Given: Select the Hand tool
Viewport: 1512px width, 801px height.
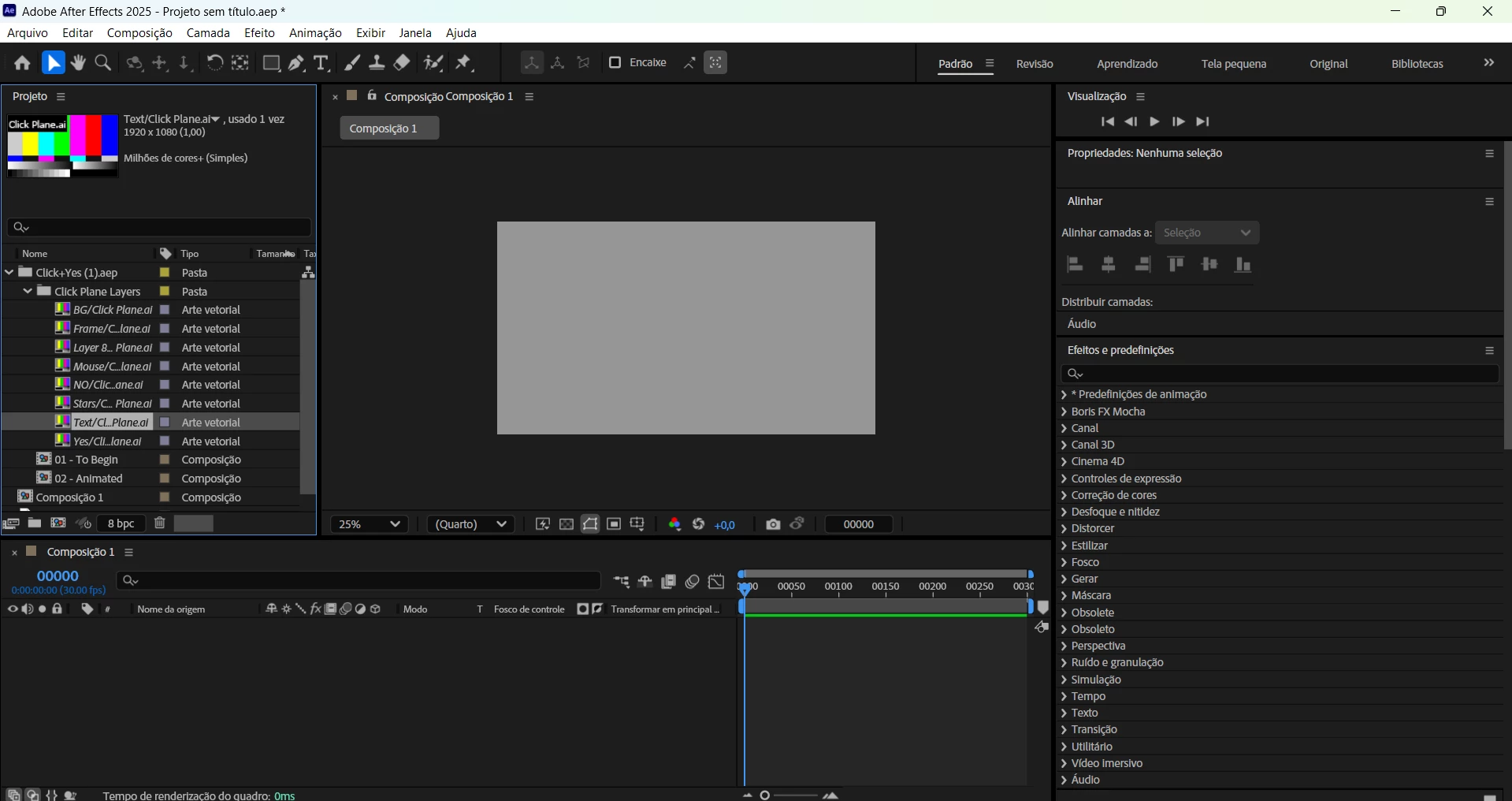Looking at the screenshot, I should point(78,63).
